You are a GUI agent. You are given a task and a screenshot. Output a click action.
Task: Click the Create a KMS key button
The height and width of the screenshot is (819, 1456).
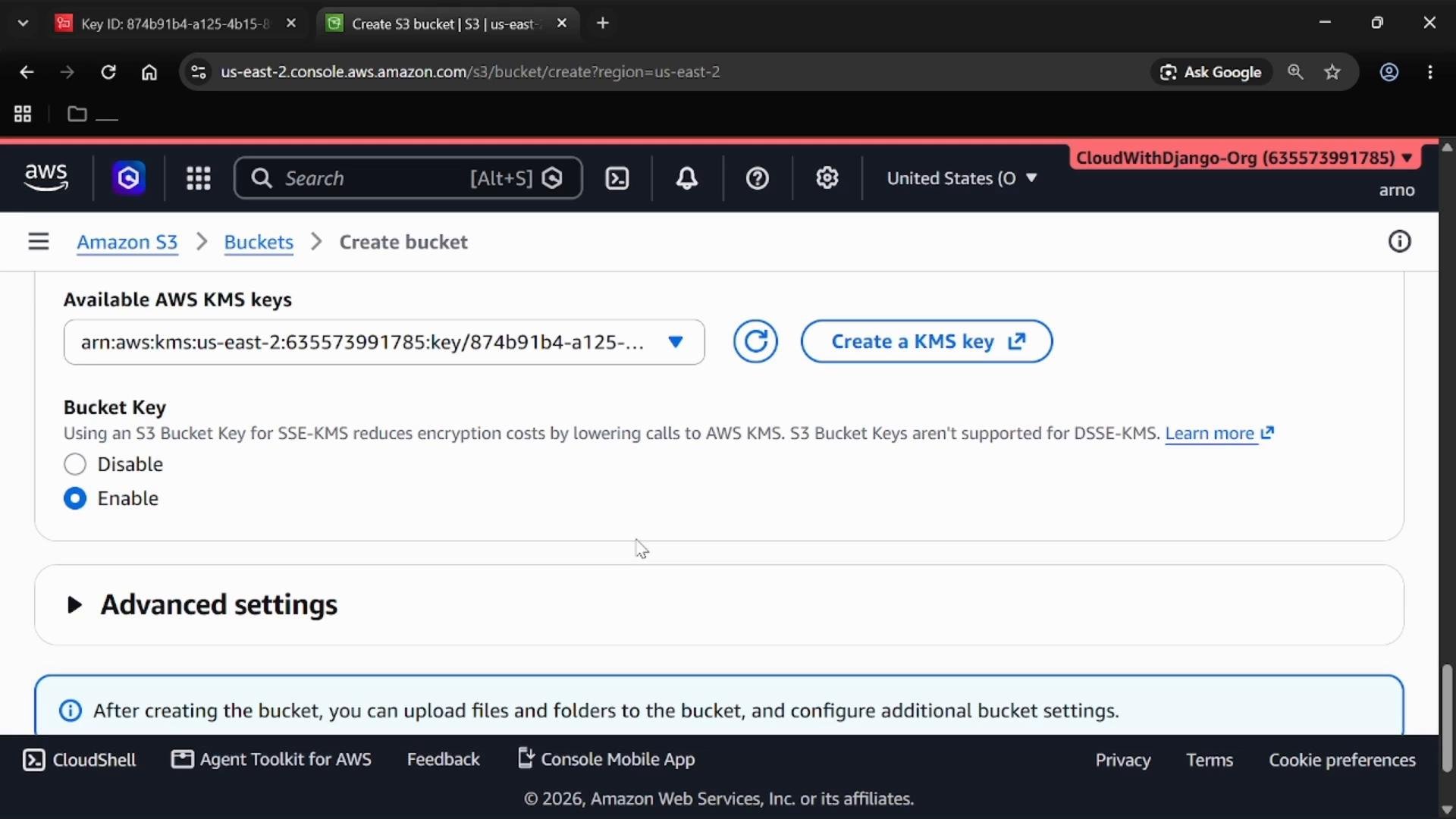pos(927,341)
